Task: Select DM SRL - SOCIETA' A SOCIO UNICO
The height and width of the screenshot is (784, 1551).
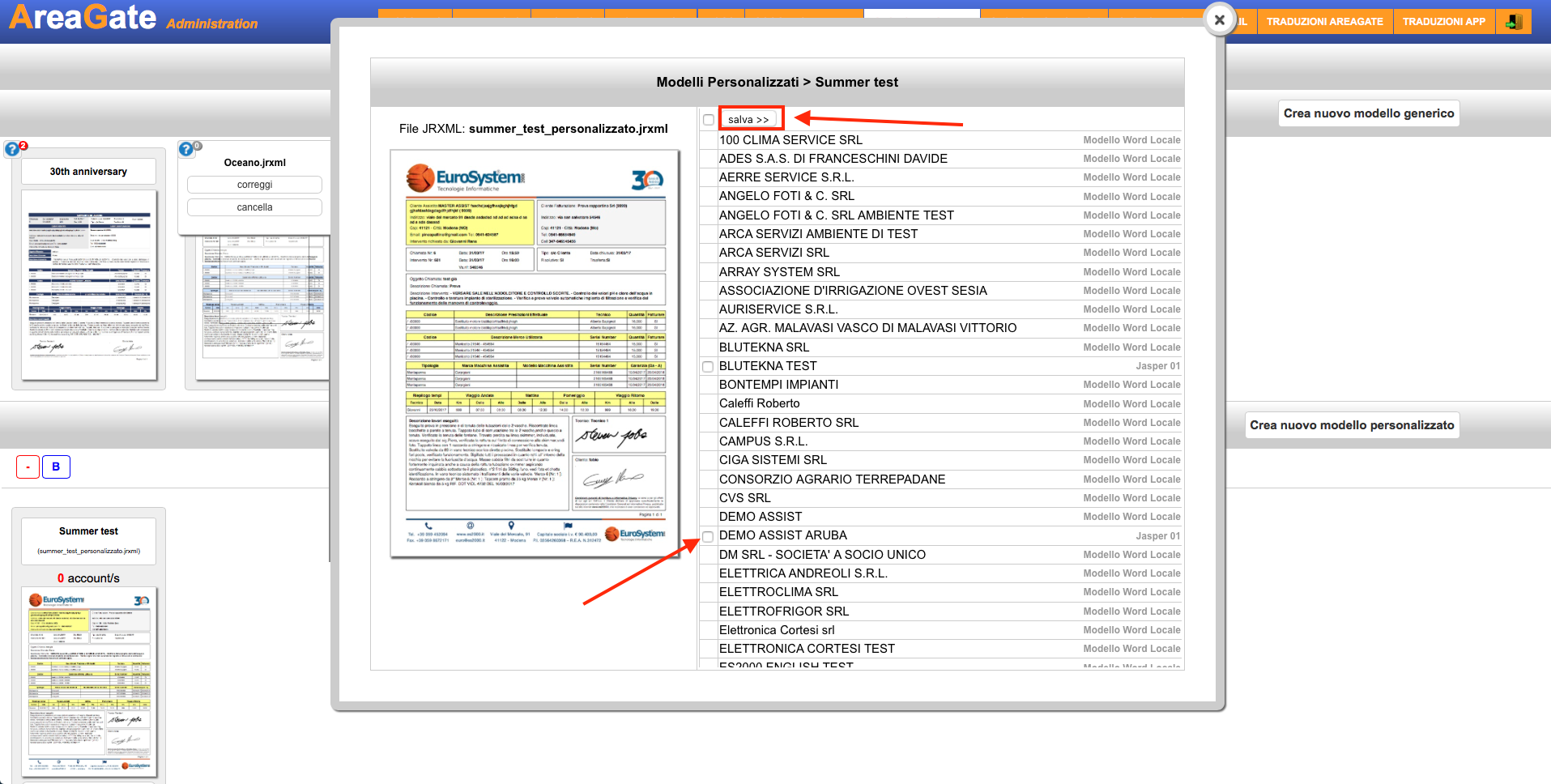Action: click(940, 555)
